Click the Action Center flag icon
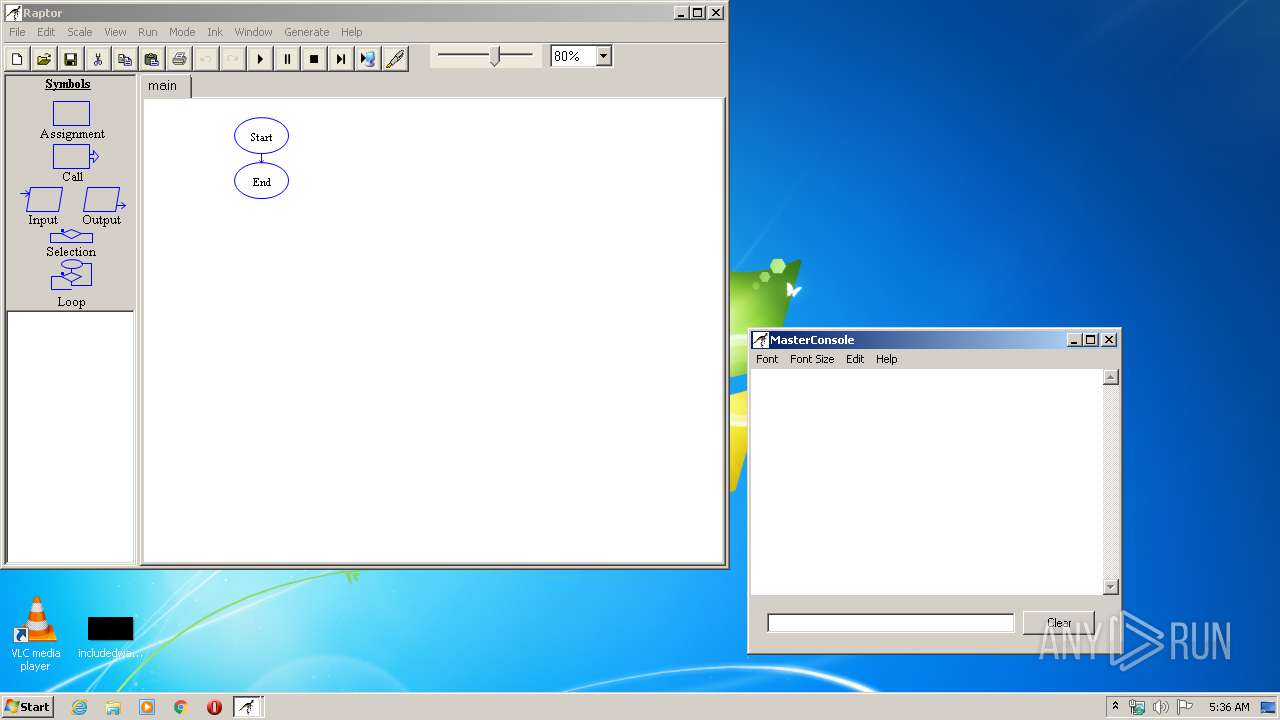The height and width of the screenshot is (720, 1280). 1185,707
